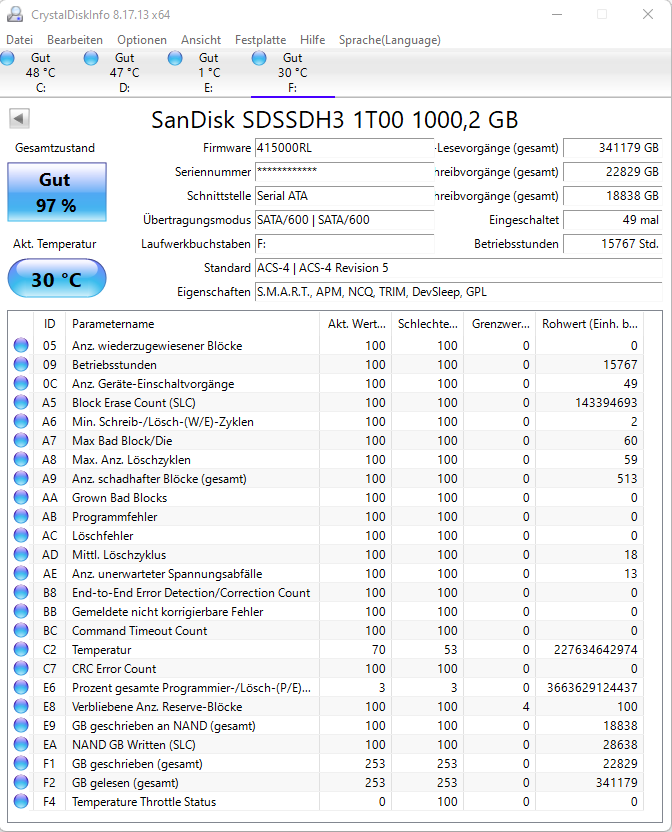Select the D: drive status orb
672x832 pixels.
(x=91, y=58)
